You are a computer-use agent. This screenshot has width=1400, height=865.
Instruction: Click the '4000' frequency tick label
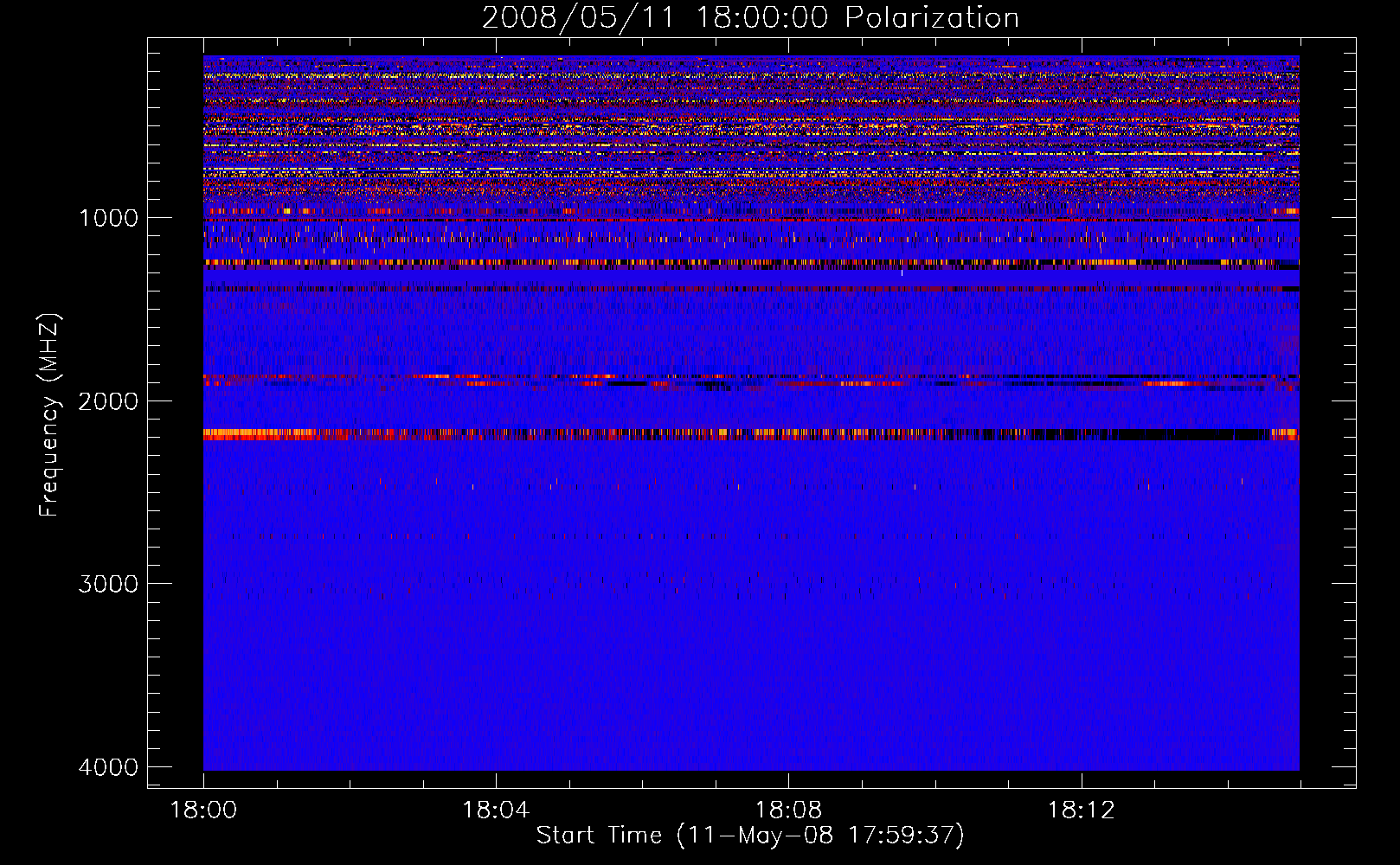point(108,767)
